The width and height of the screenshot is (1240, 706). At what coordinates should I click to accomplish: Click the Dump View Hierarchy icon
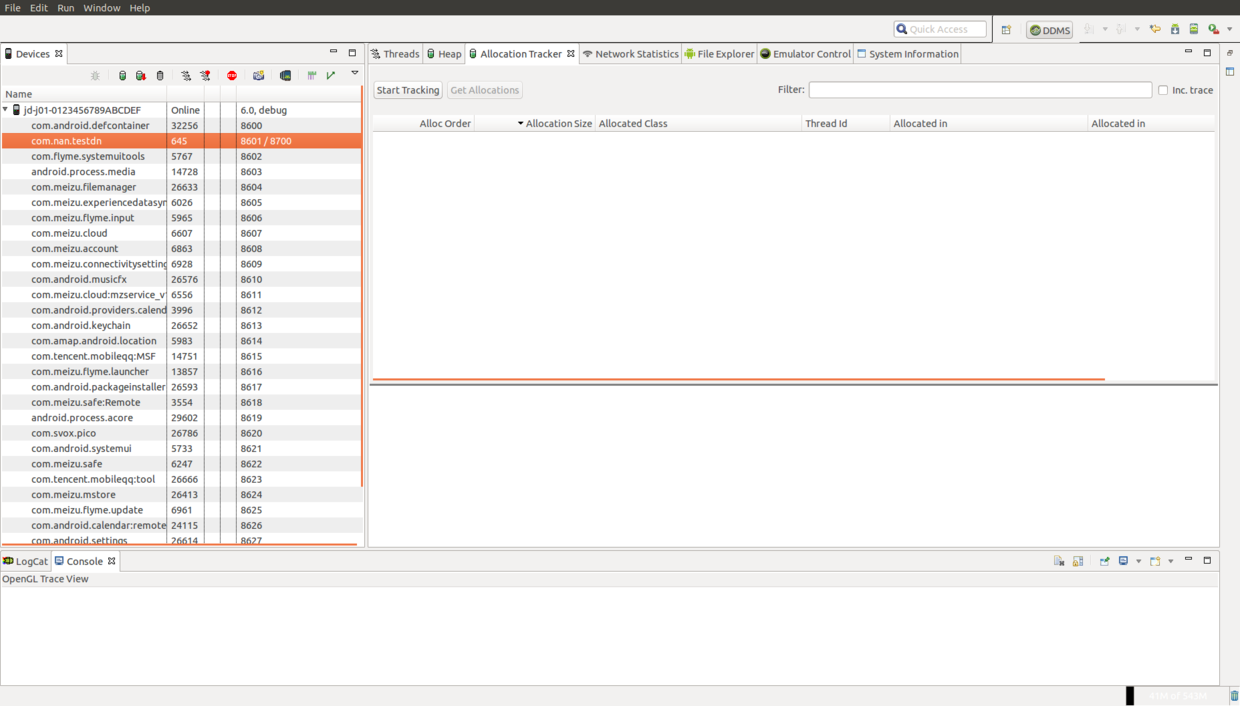tap(285, 76)
